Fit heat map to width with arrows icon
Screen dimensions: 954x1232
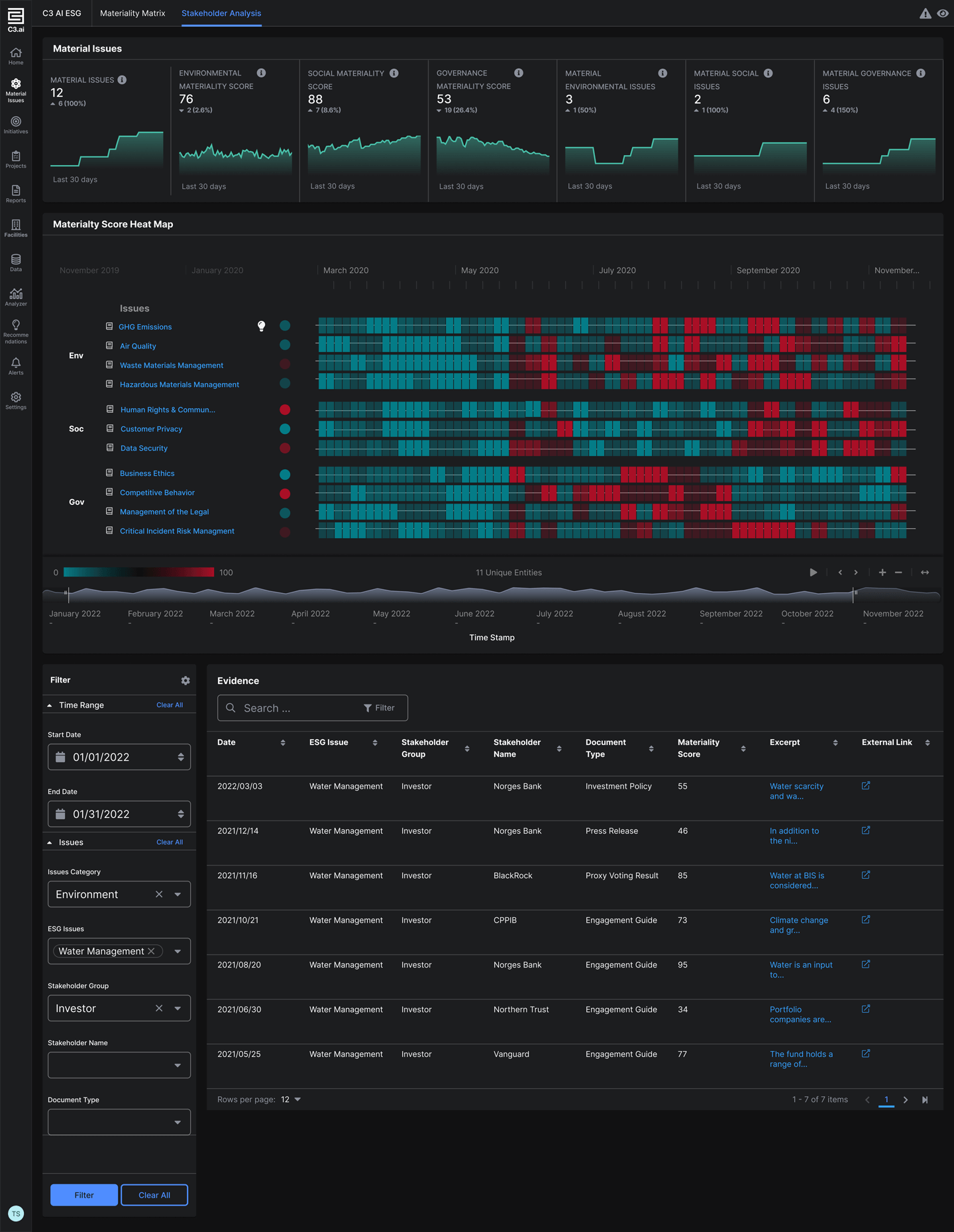pyautogui.click(x=925, y=572)
